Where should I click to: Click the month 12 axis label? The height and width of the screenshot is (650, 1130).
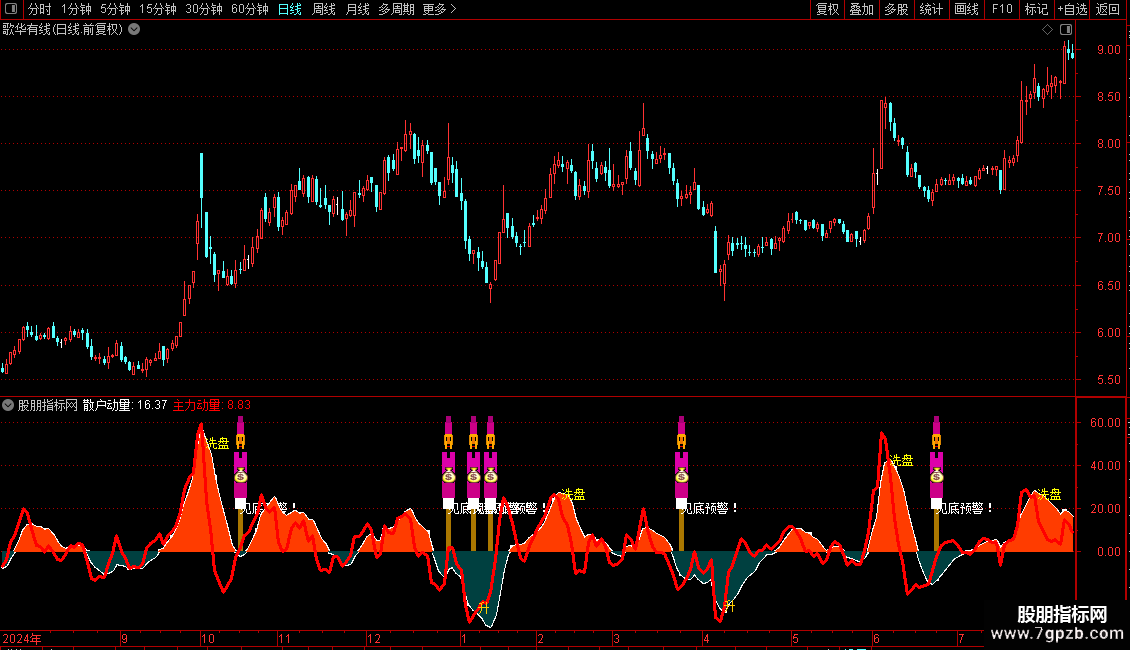pyautogui.click(x=373, y=638)
